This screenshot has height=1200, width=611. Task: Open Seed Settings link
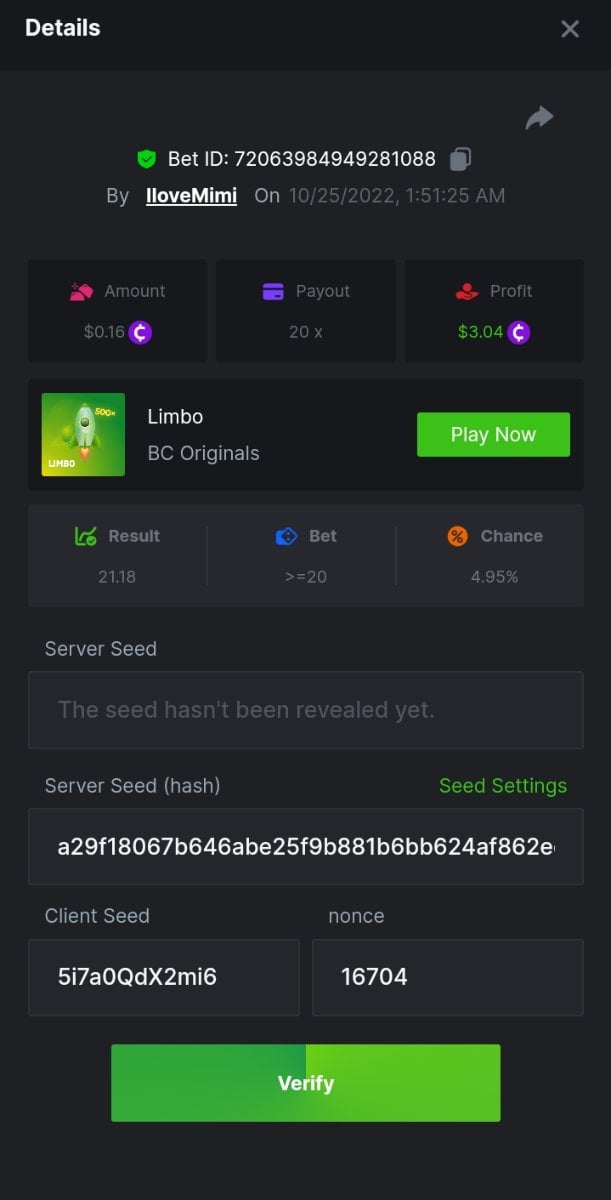tap(503, 786)
